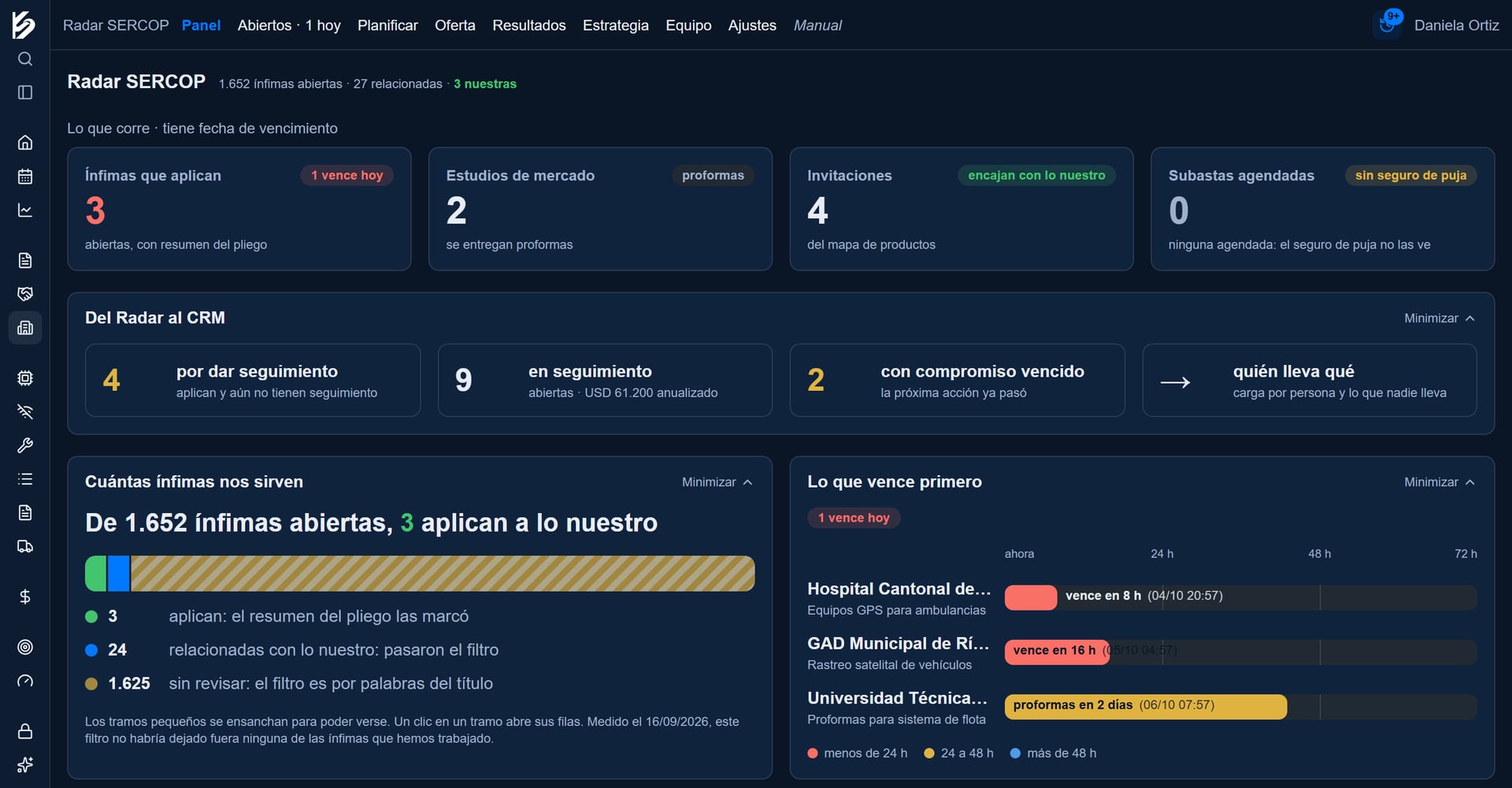1512x788 pixels.
Task: Open the con compromiso vencido card
Action: pos(957,380)
